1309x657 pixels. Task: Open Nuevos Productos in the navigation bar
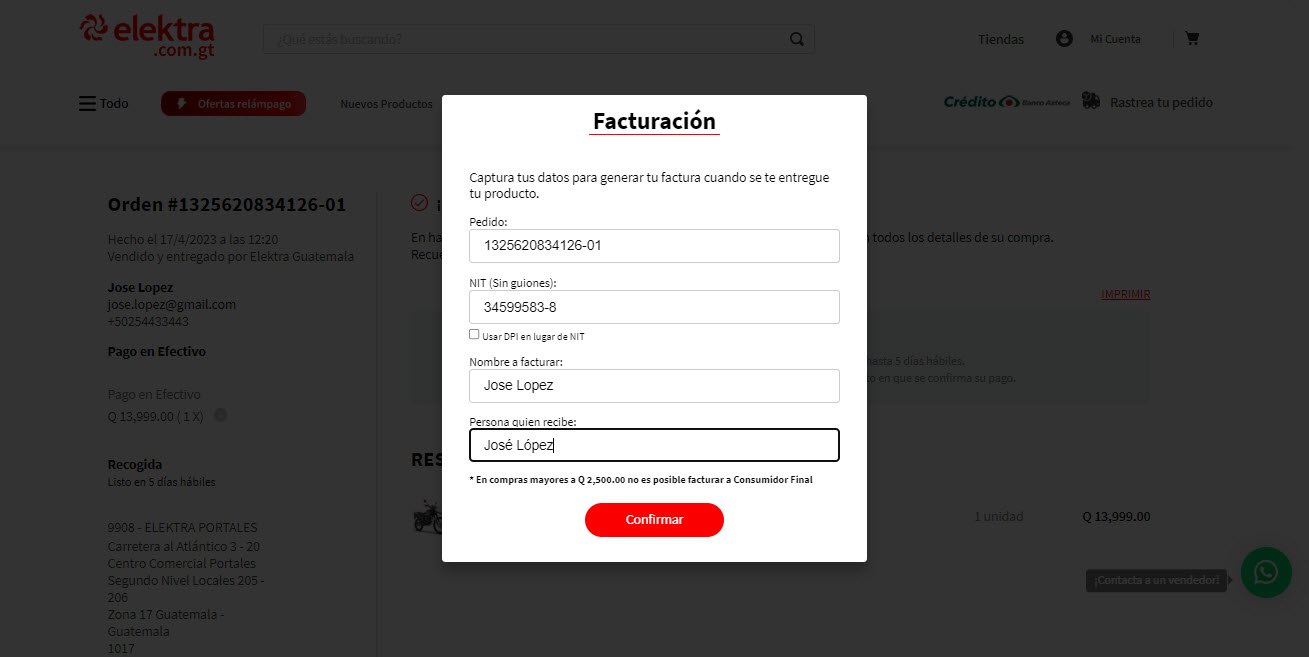[x=386, y=104]
